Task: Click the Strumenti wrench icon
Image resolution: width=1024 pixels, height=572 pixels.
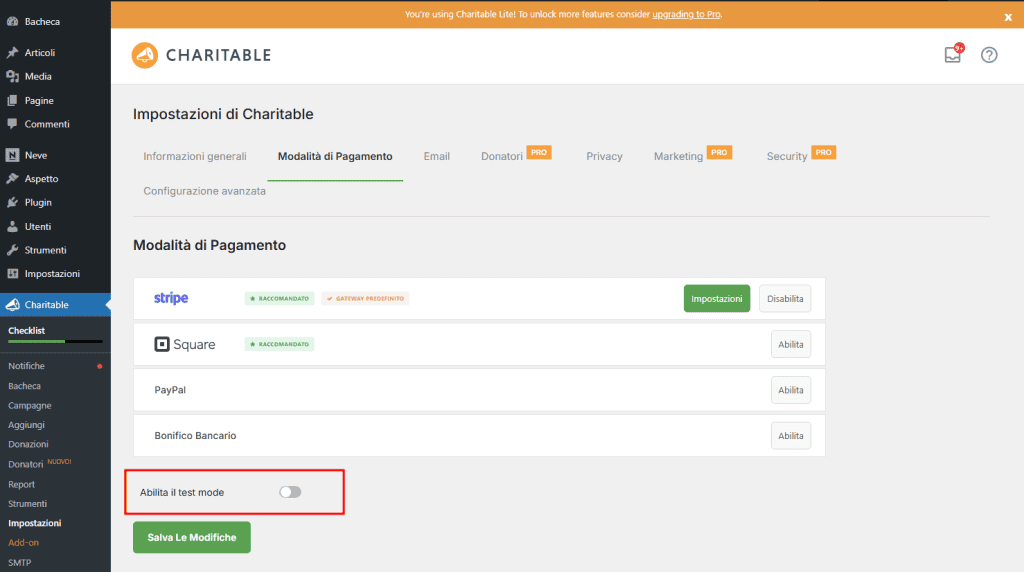Action: point(12,250)
